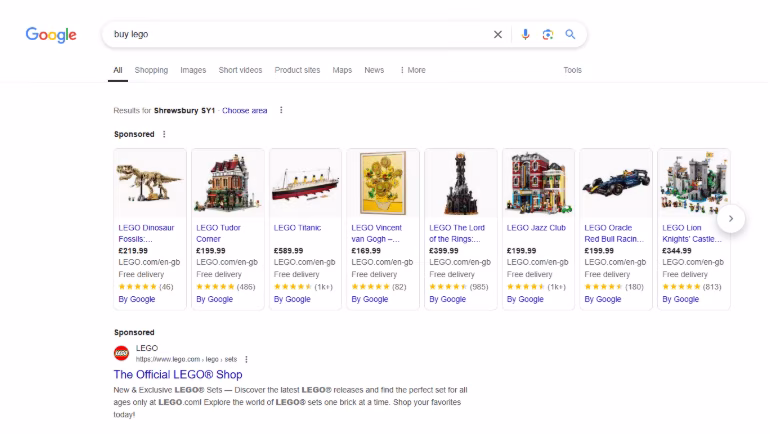Click By Google under Vincent van Gogh

tap(369, 299)
